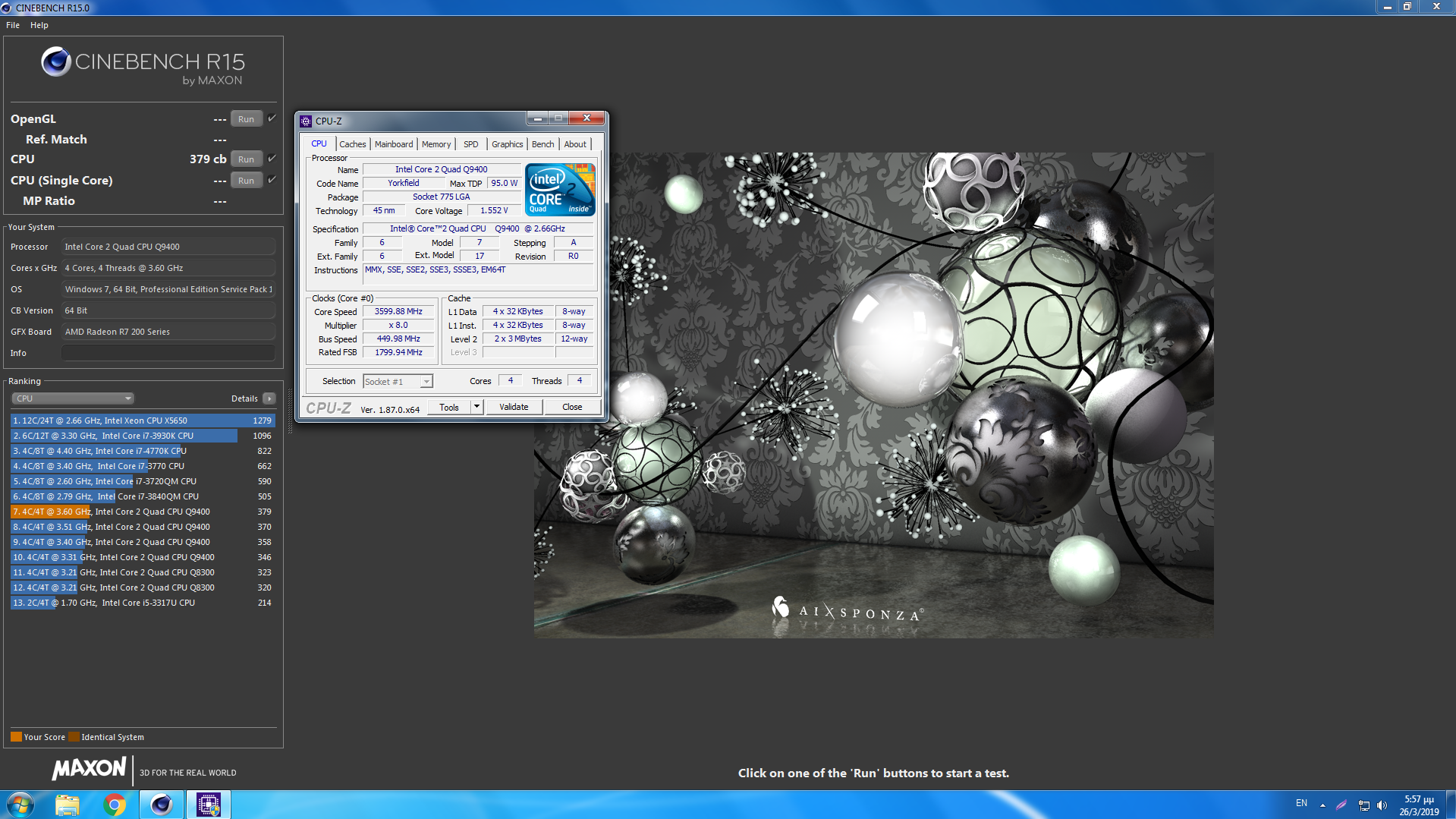
Task: Select ranking entry Core i7-3930K CPU
Action: [x=143, y=436]
